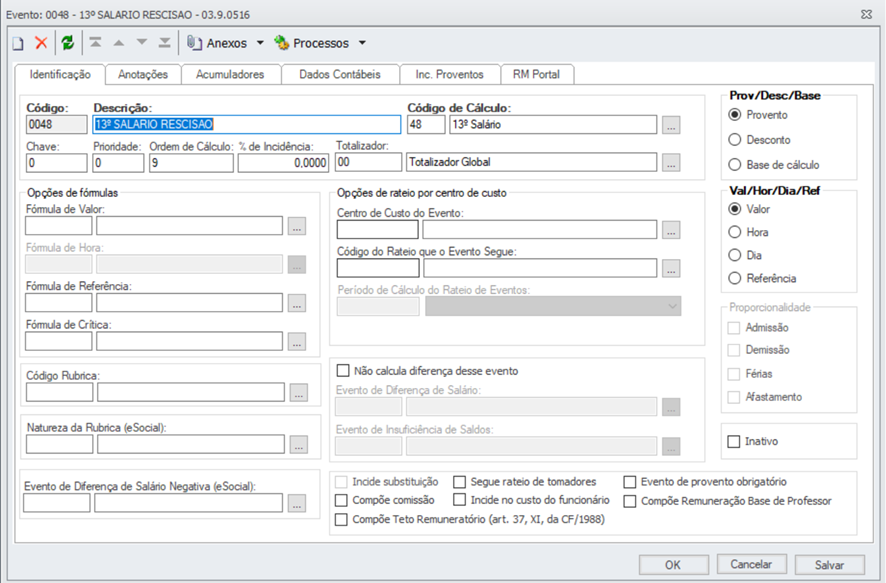Image resolution: width=886 pixels, height=583 pixels.
Task: Open lookup for Código de Cálculo
Action: pyautogui.click(x=671, y=125)
